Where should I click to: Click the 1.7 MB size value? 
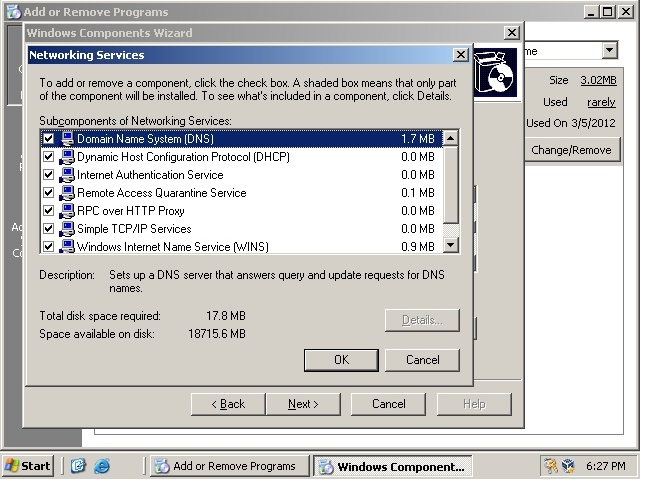point(418,139)
